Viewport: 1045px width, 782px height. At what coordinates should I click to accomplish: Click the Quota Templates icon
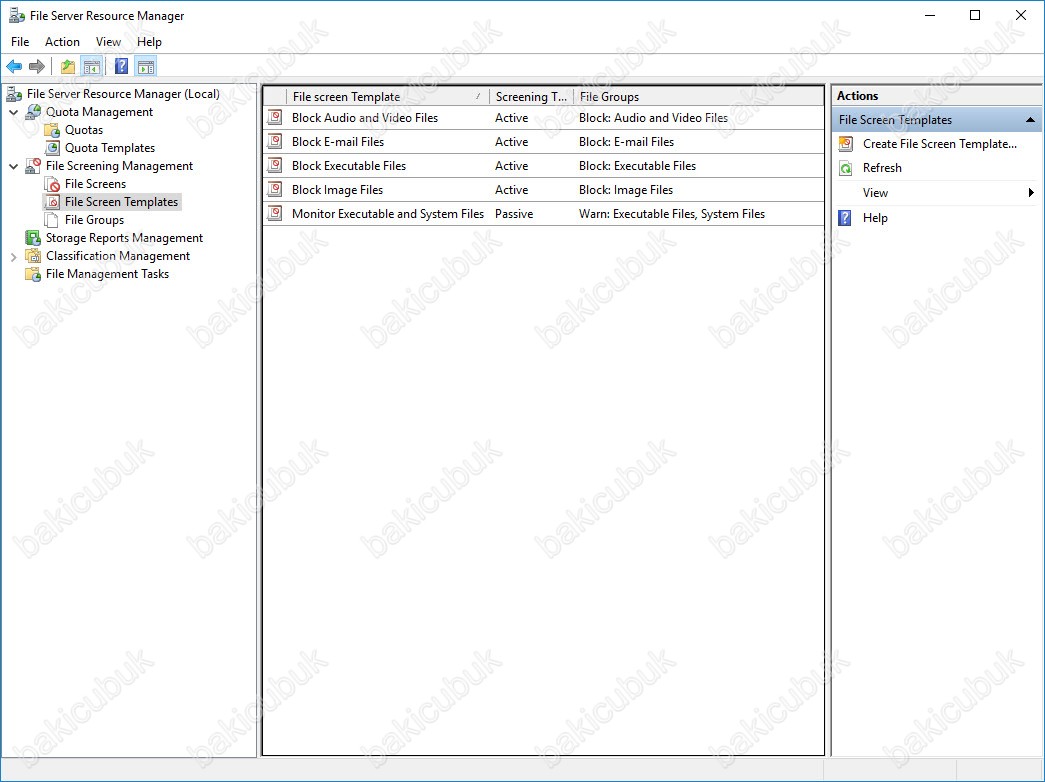[52, 148]
